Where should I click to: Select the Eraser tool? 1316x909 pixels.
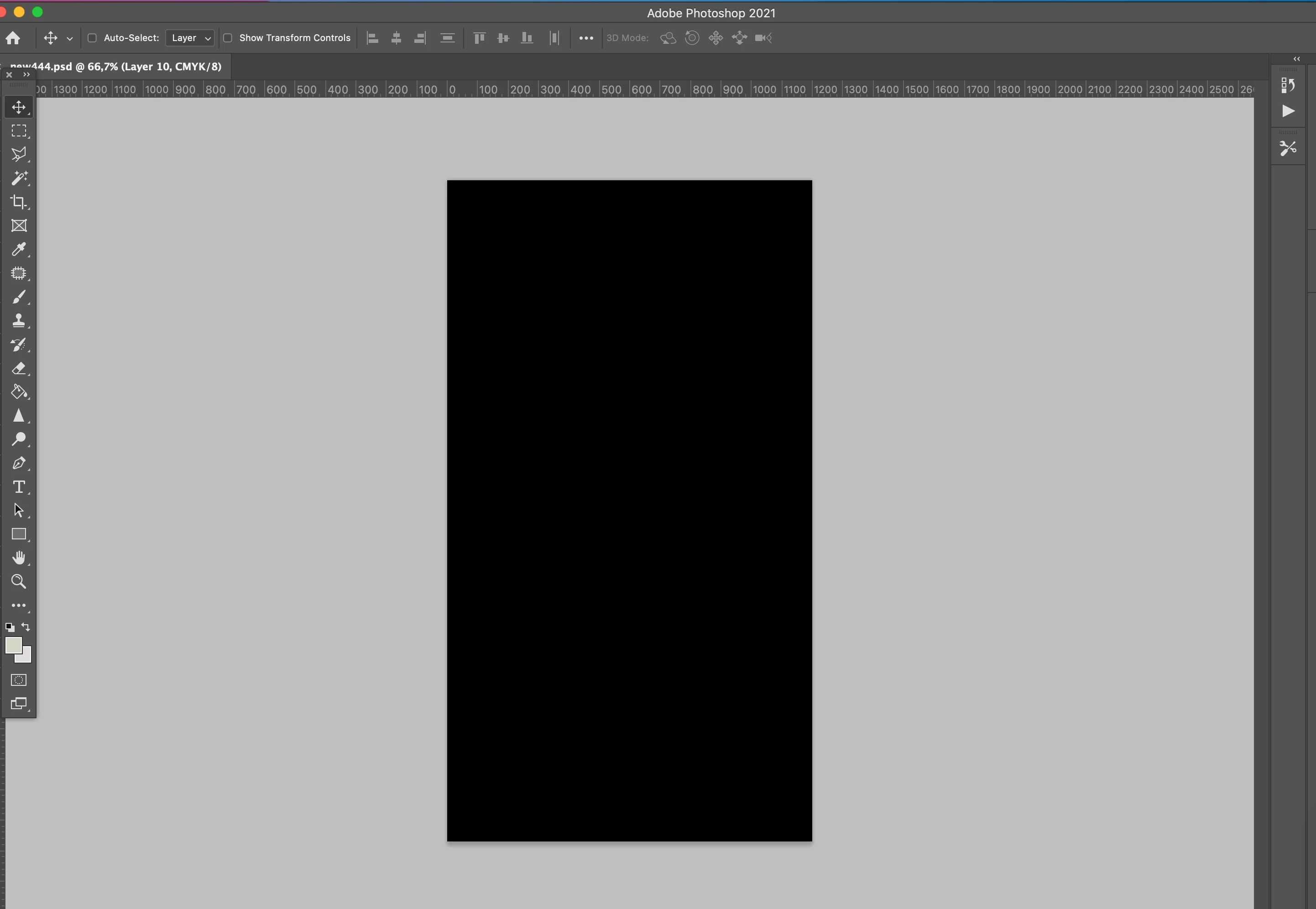[x=19, y=368]
